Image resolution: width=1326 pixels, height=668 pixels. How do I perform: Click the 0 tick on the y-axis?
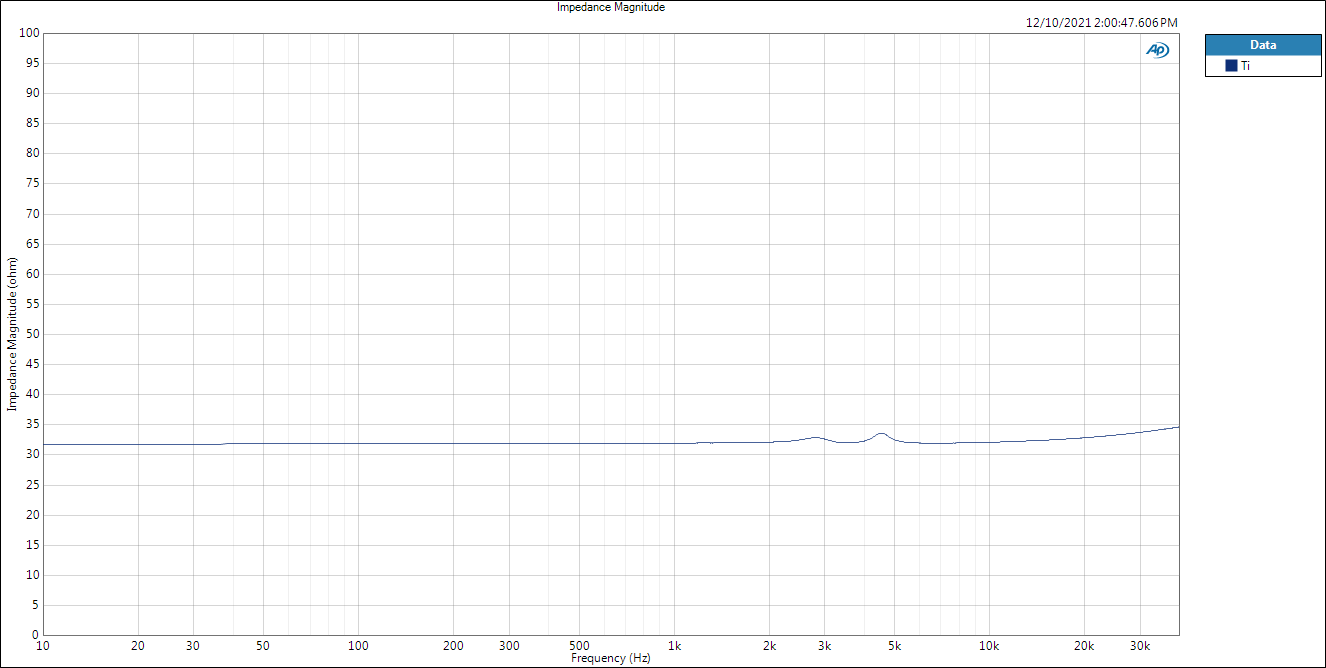pos(34,635)
